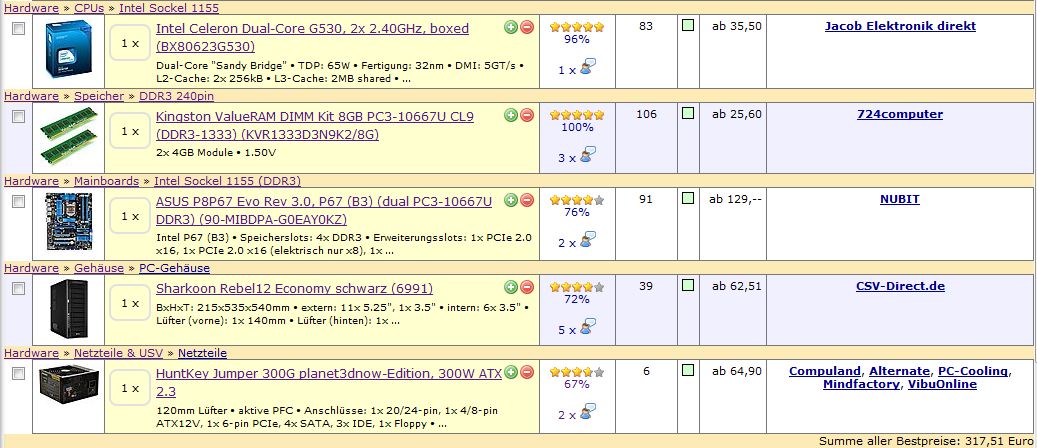This screenshot has width=1037, height=448.
Task: Increase quantity of Intel Celeron G530 with plus icon
Action: point(511,27)
